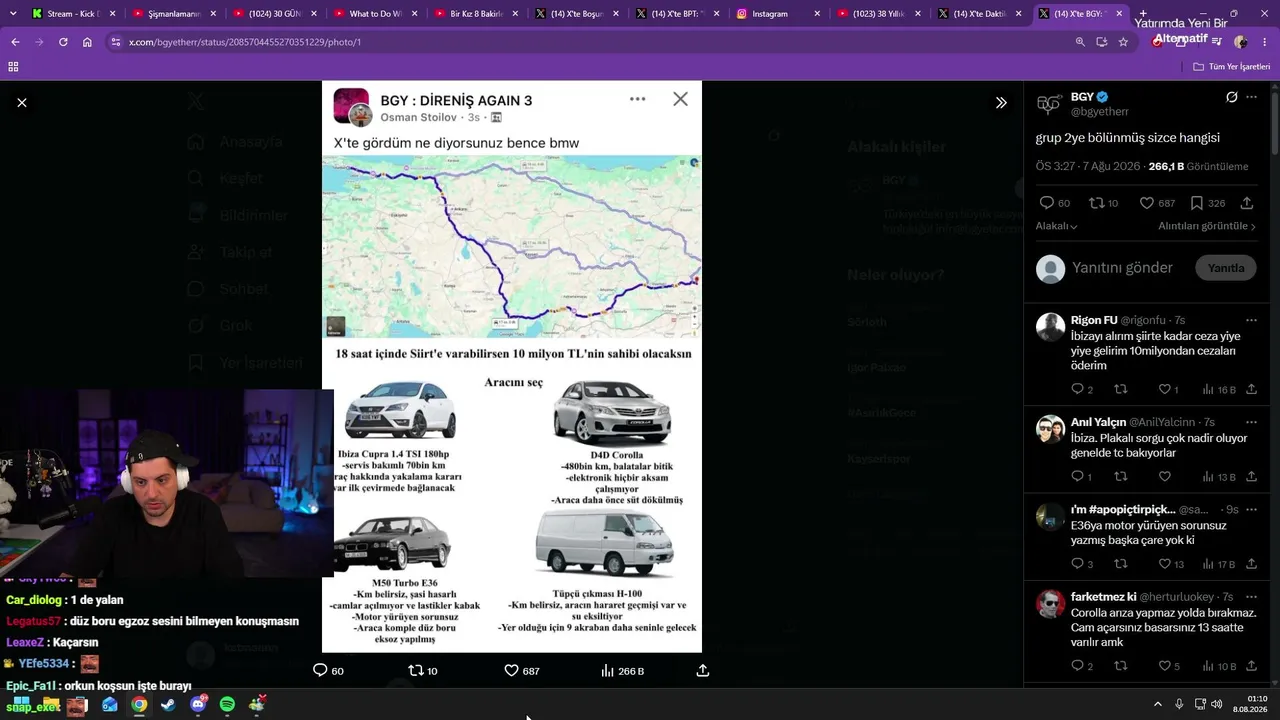
Task: Toggle like on BGY's tweet in sidebar
Action: (1157, 203)
